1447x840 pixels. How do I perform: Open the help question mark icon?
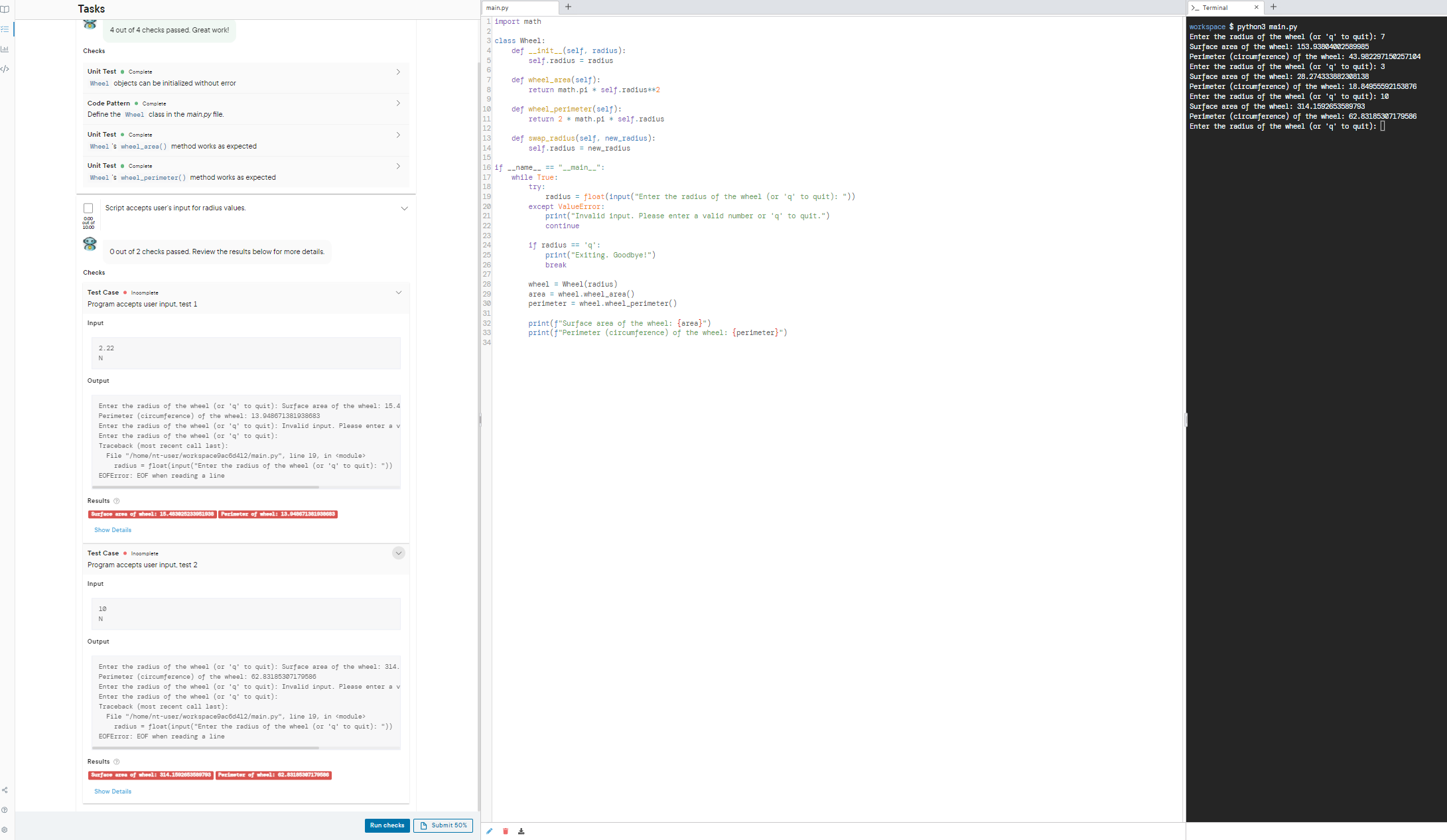pyautogui.click(x=5, y=809)
